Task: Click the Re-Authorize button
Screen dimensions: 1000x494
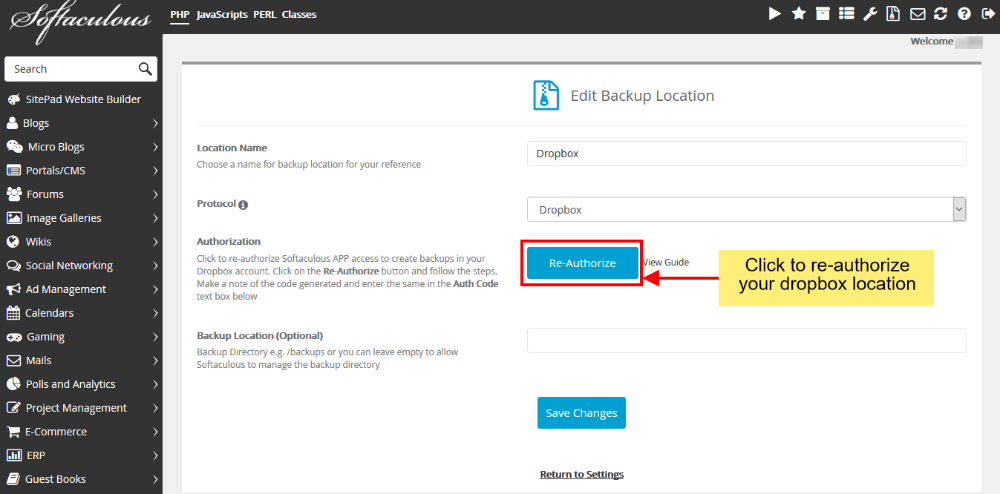Action: click(x=582, y=263)
